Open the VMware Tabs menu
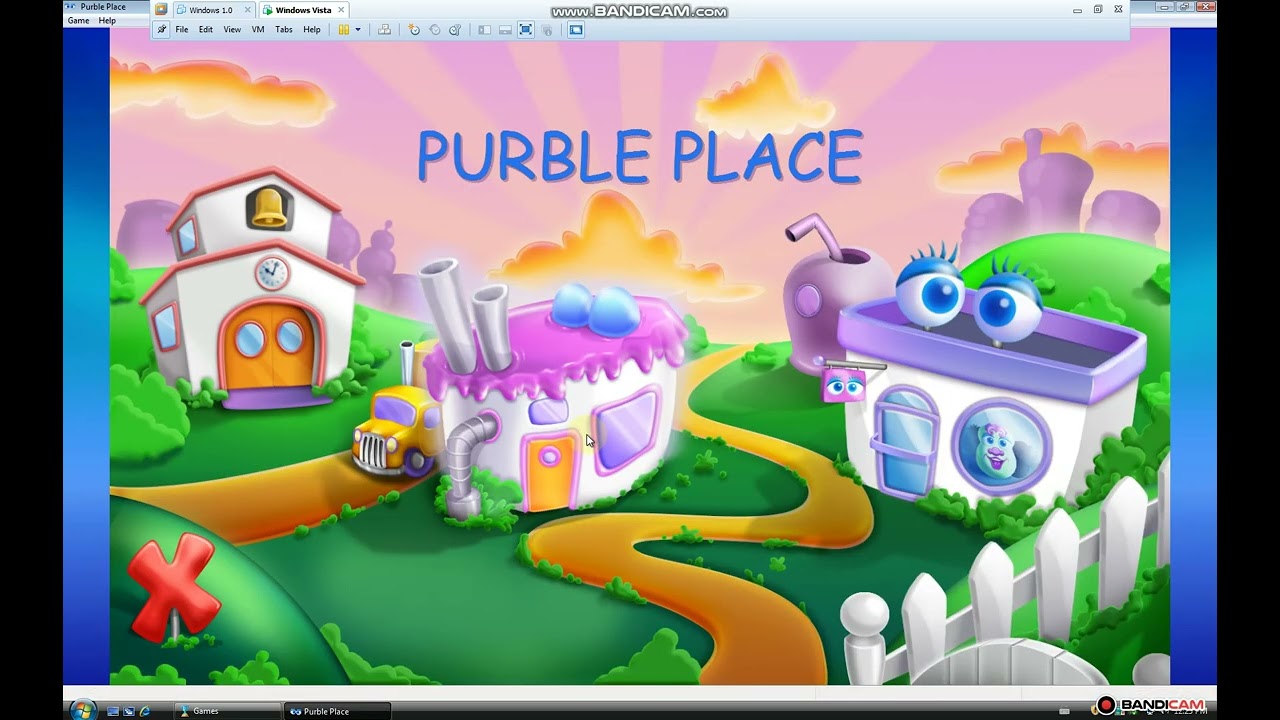The width and height of the screenshot is (1280, 720). coord(284,30)
